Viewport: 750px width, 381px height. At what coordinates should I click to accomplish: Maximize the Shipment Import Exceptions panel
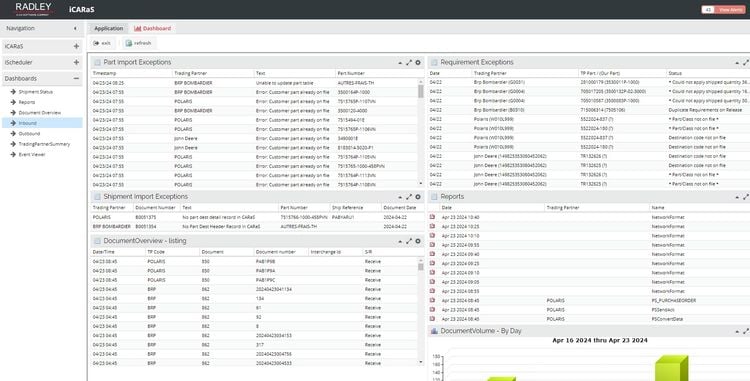click(x=409, y=197)
